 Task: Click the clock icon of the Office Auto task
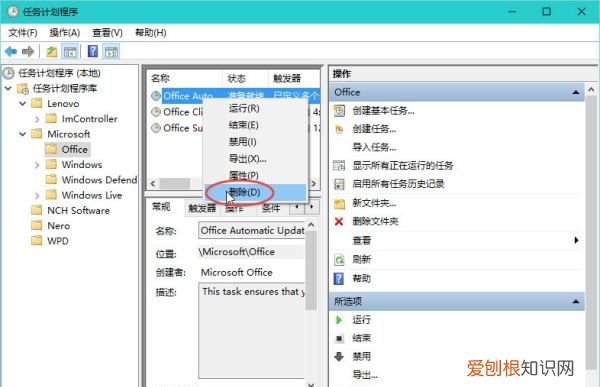coord(156,96)
